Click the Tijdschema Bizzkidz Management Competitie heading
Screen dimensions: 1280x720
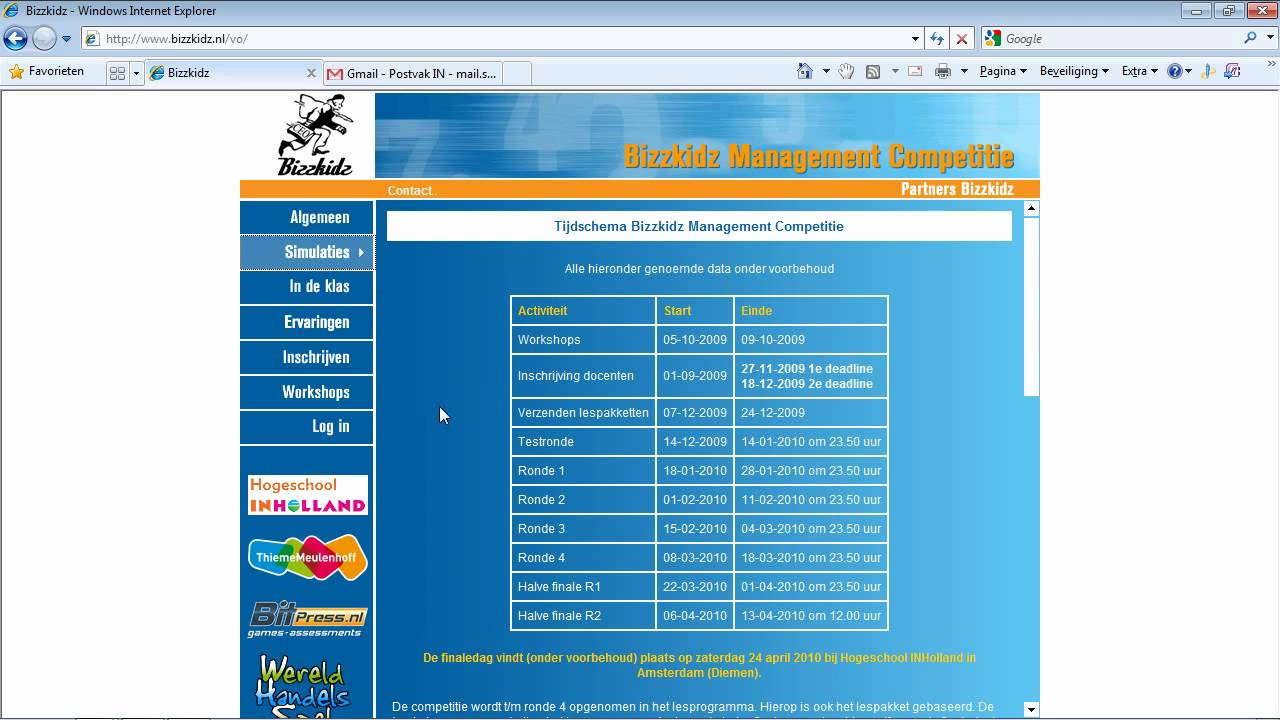point(699,226)
